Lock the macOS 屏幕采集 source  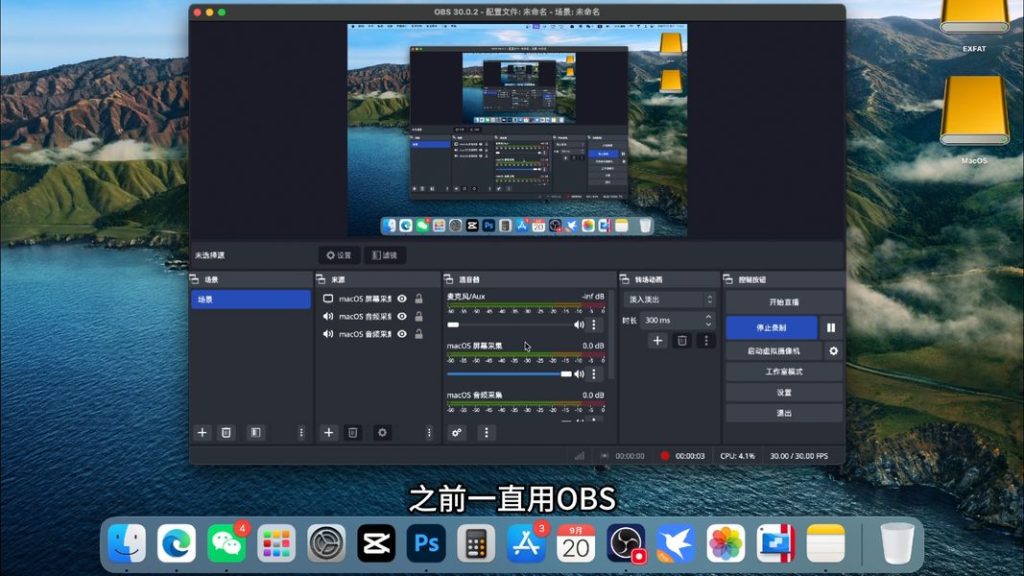pos(419,298)
